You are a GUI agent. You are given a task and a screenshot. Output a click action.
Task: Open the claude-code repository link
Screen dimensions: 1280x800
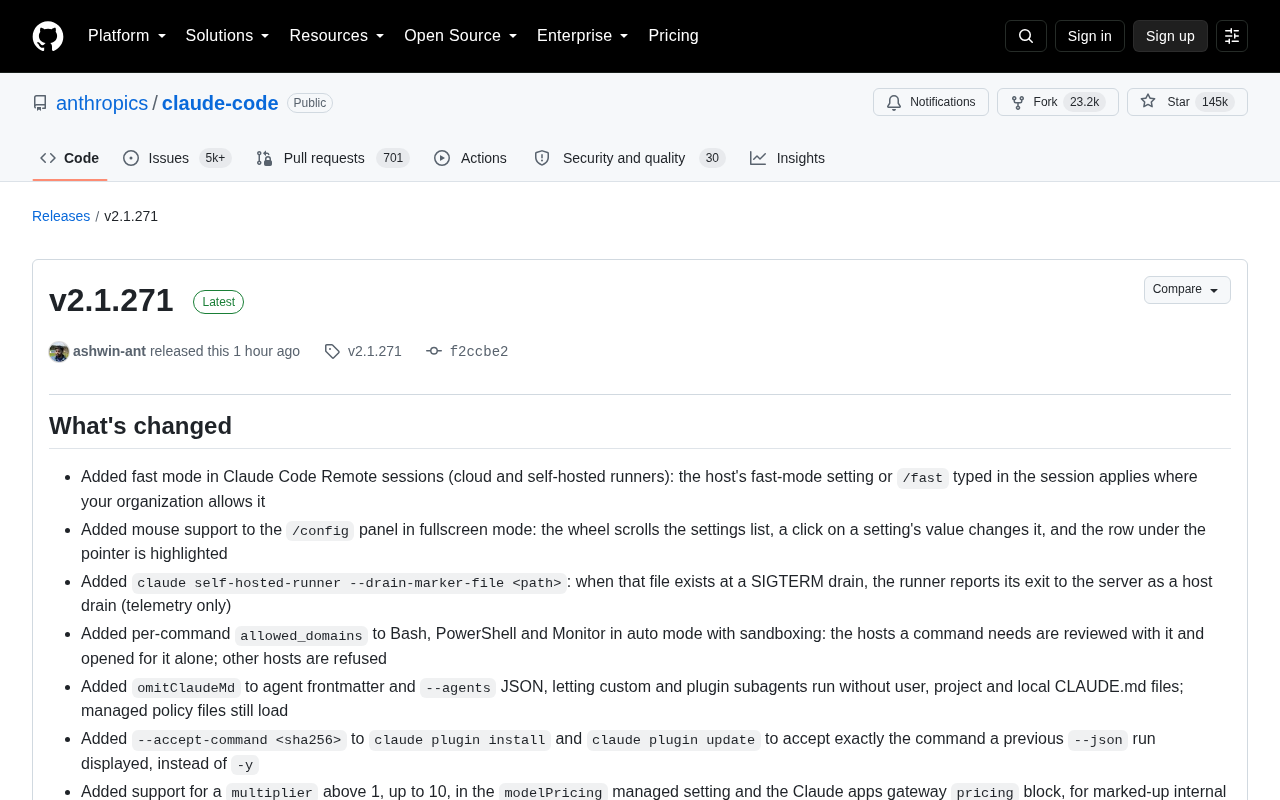coord(220,103)
